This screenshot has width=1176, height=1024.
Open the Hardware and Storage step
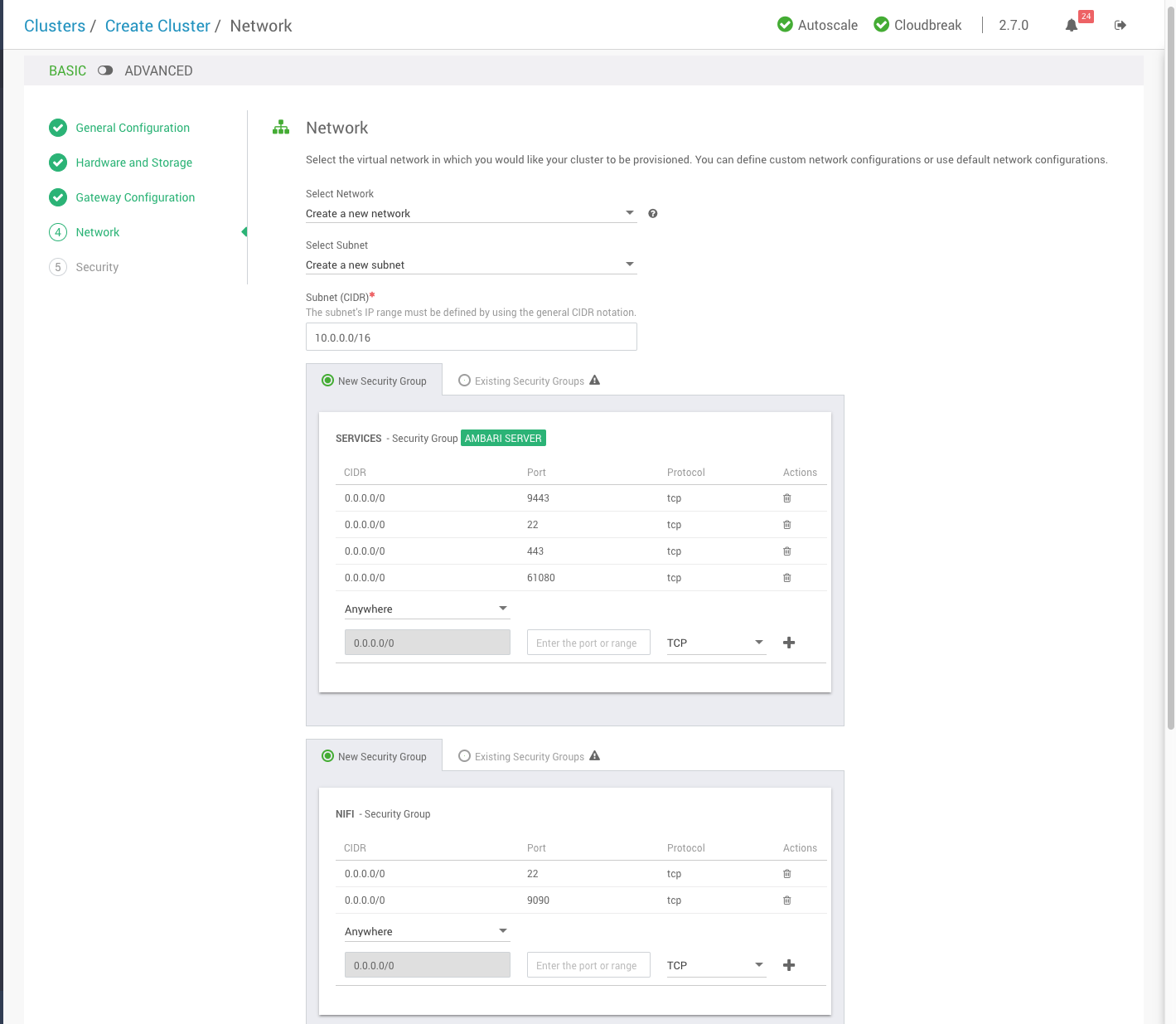pos(133,163)
